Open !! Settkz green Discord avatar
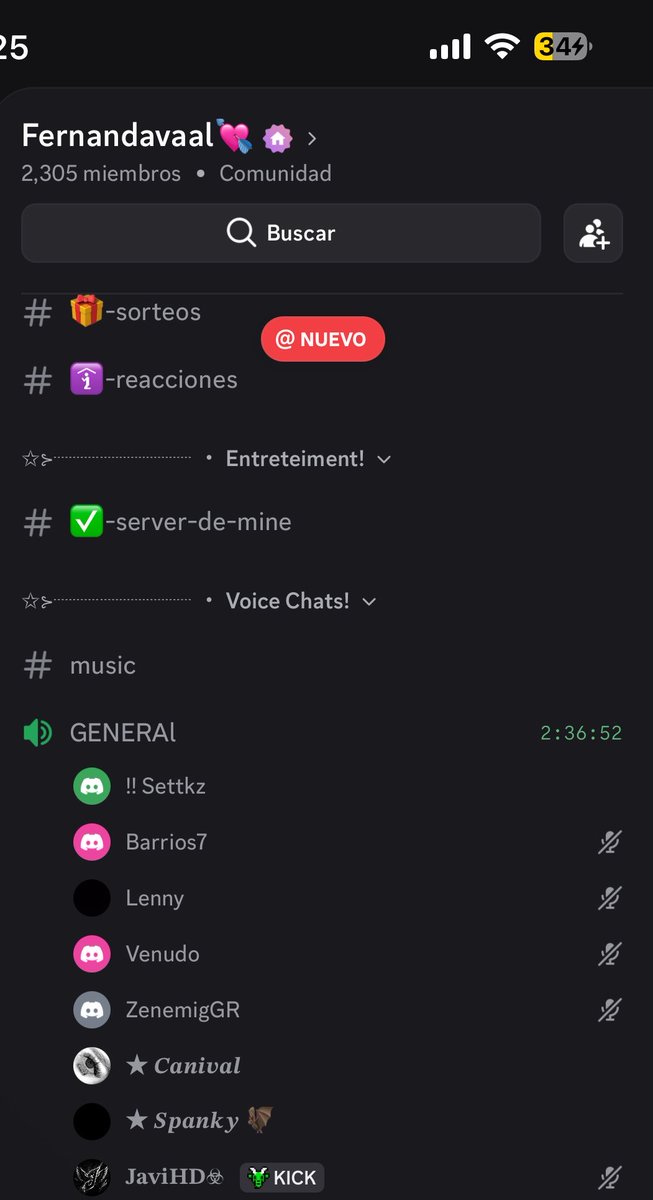This screenshot has width=653, height=1200. point(92,786)
